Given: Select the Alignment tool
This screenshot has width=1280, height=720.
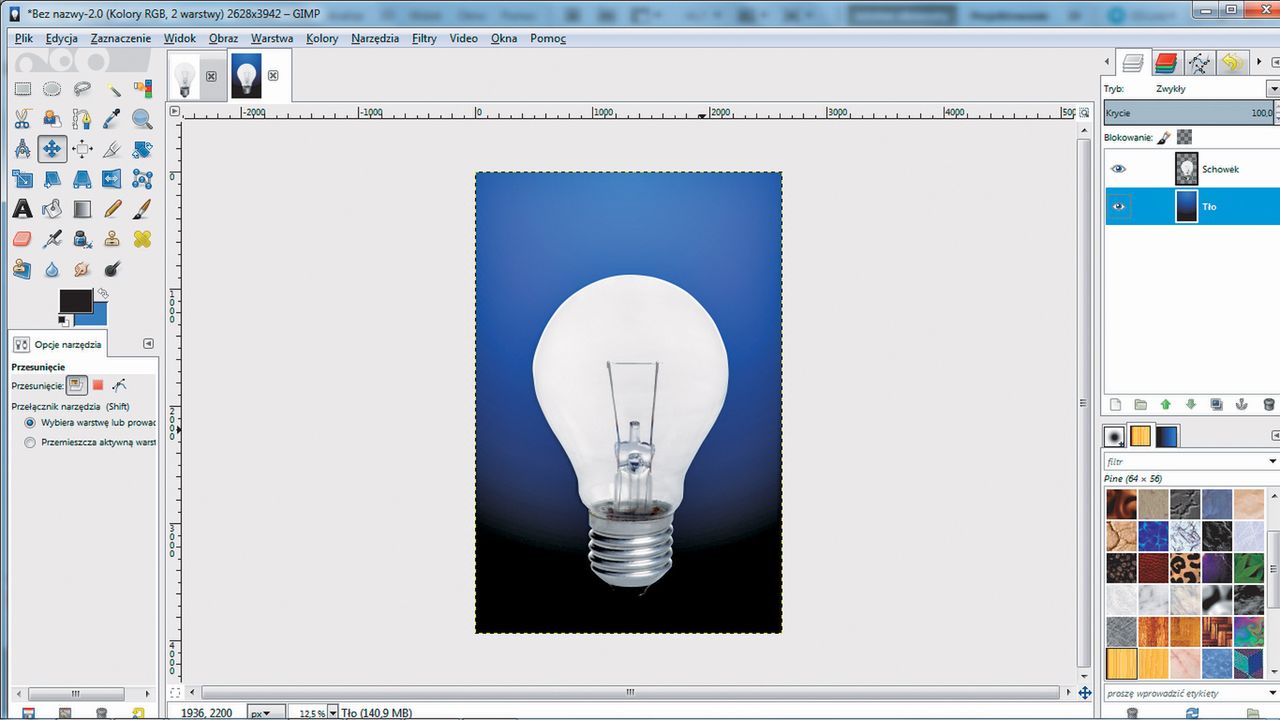Looking at the screenshot, I should 82,150.
